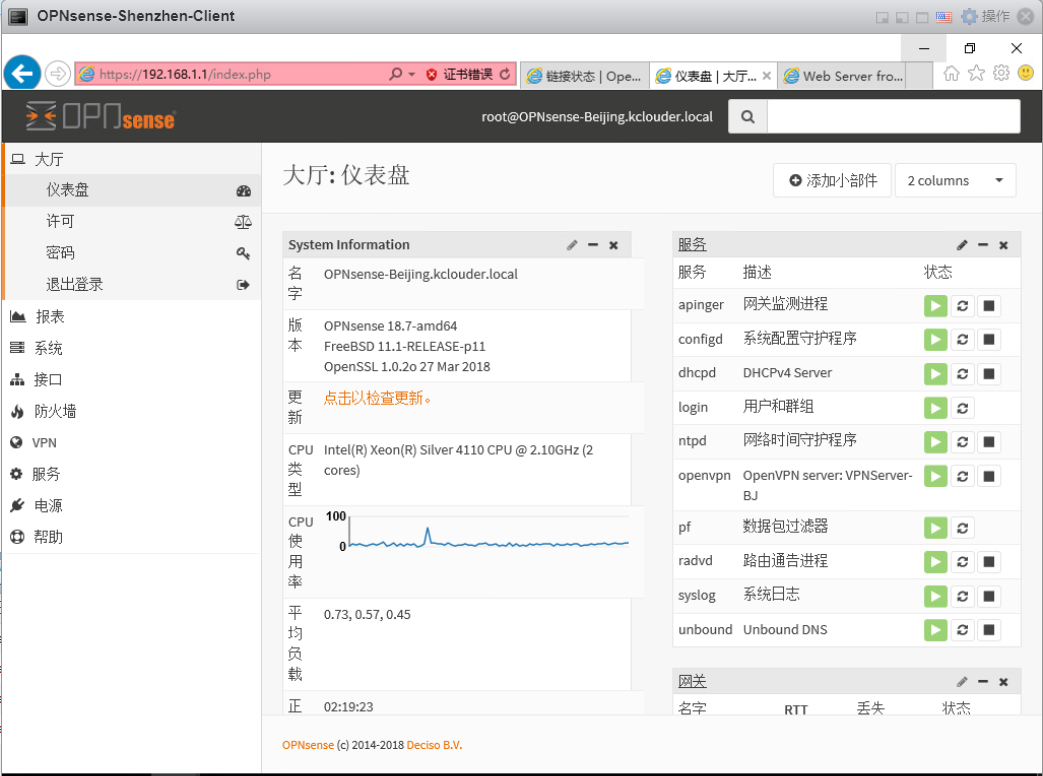1043x776 pixels.
Task: Click the 证书错误 certificate warning
Action: pos(460,74)
